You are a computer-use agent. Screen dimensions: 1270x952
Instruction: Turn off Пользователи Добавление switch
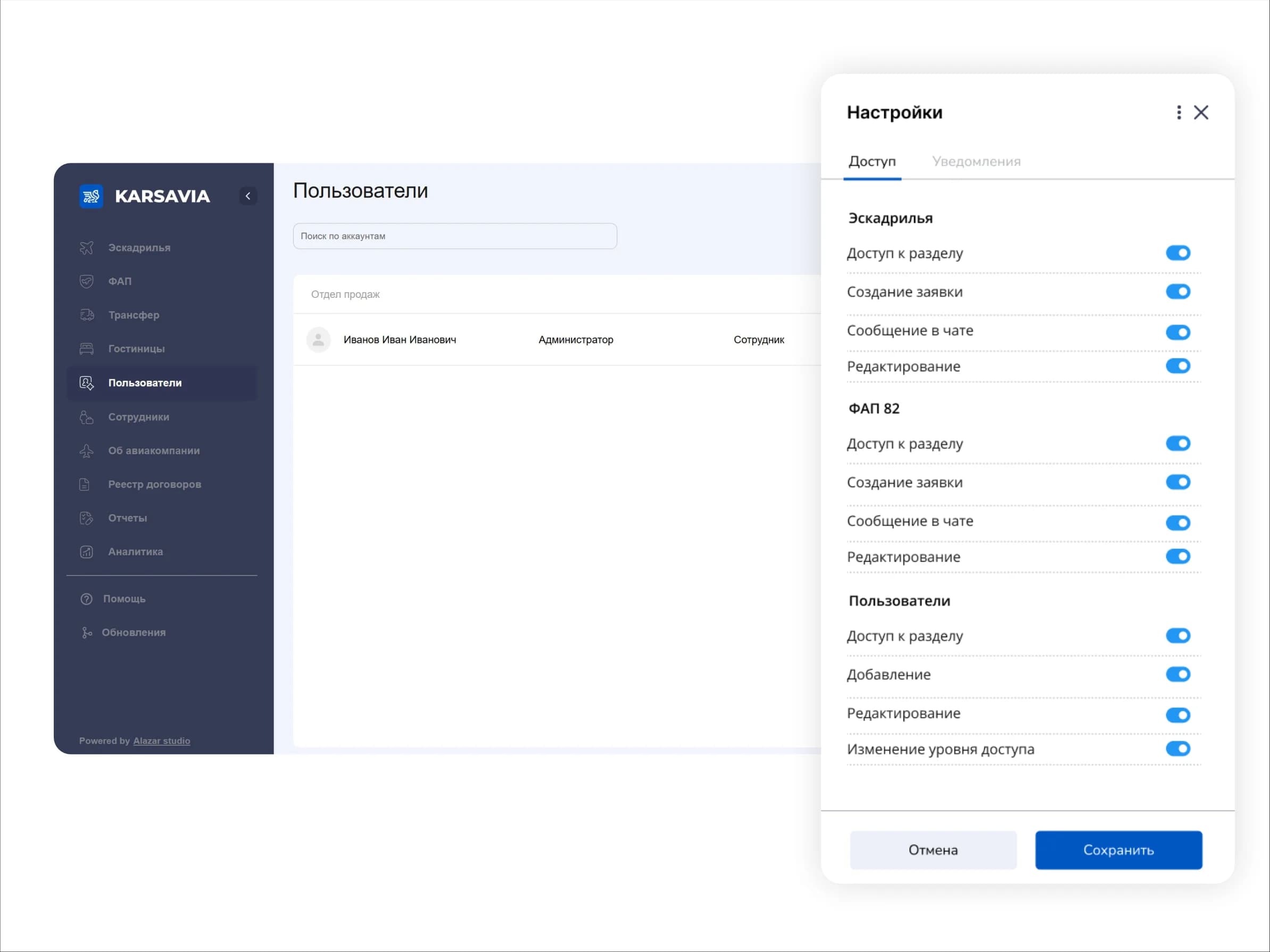1177,674
